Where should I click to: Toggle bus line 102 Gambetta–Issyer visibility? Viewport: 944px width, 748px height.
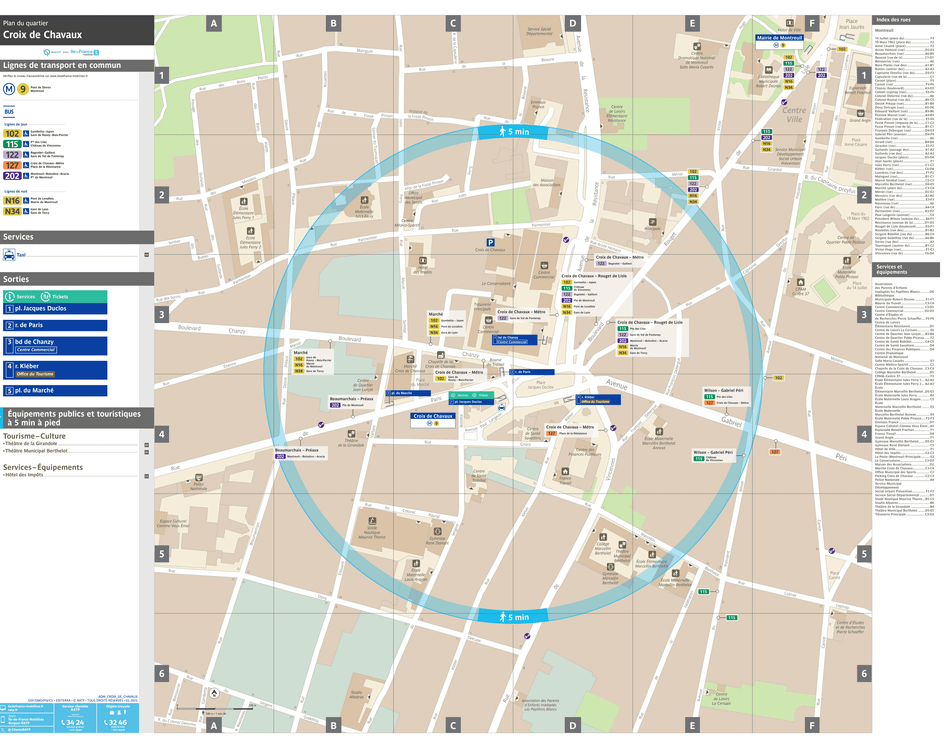[12, 133]
